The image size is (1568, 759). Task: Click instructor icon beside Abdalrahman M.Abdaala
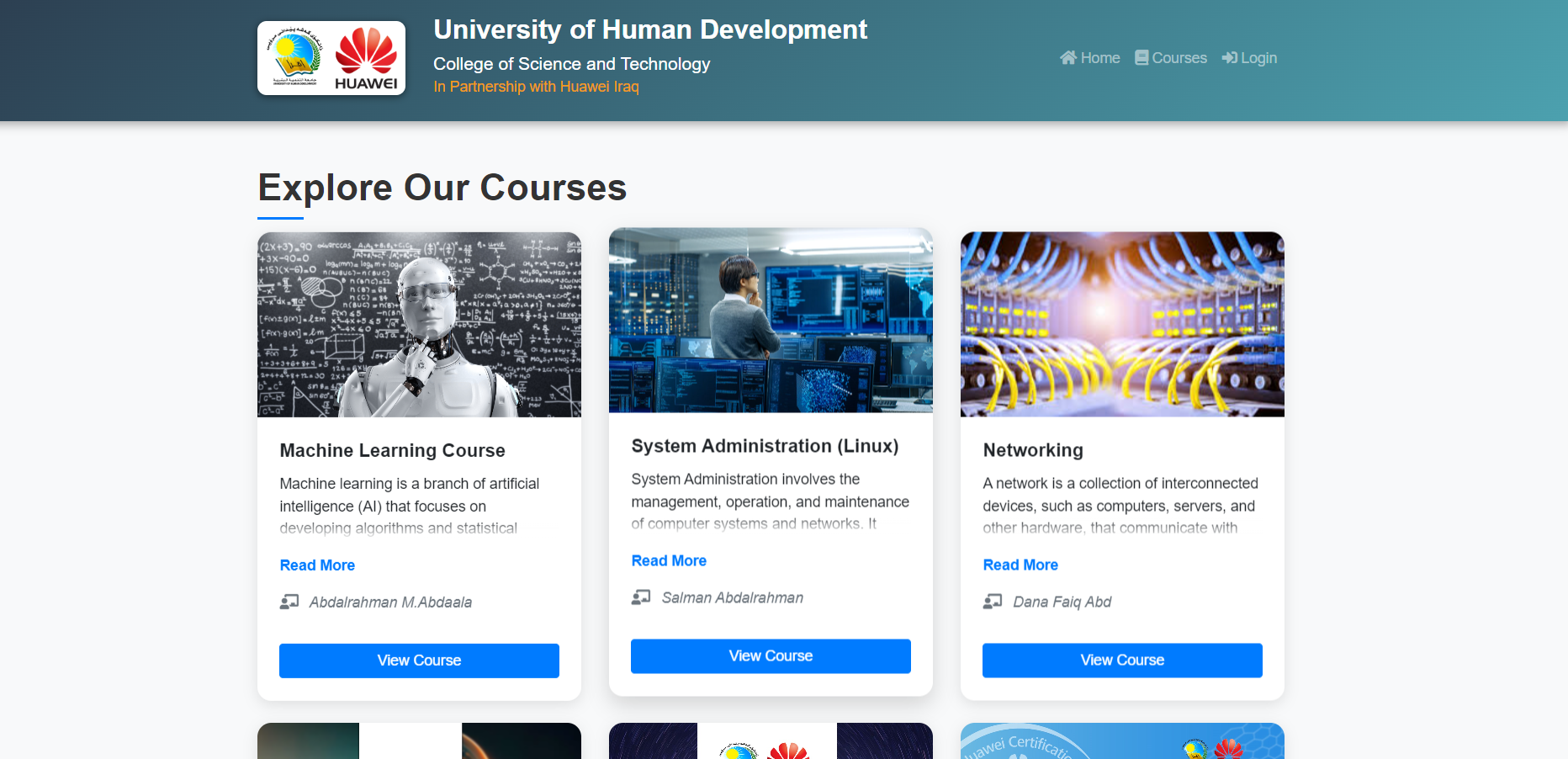pyautogui.click(x=289, y=602)
